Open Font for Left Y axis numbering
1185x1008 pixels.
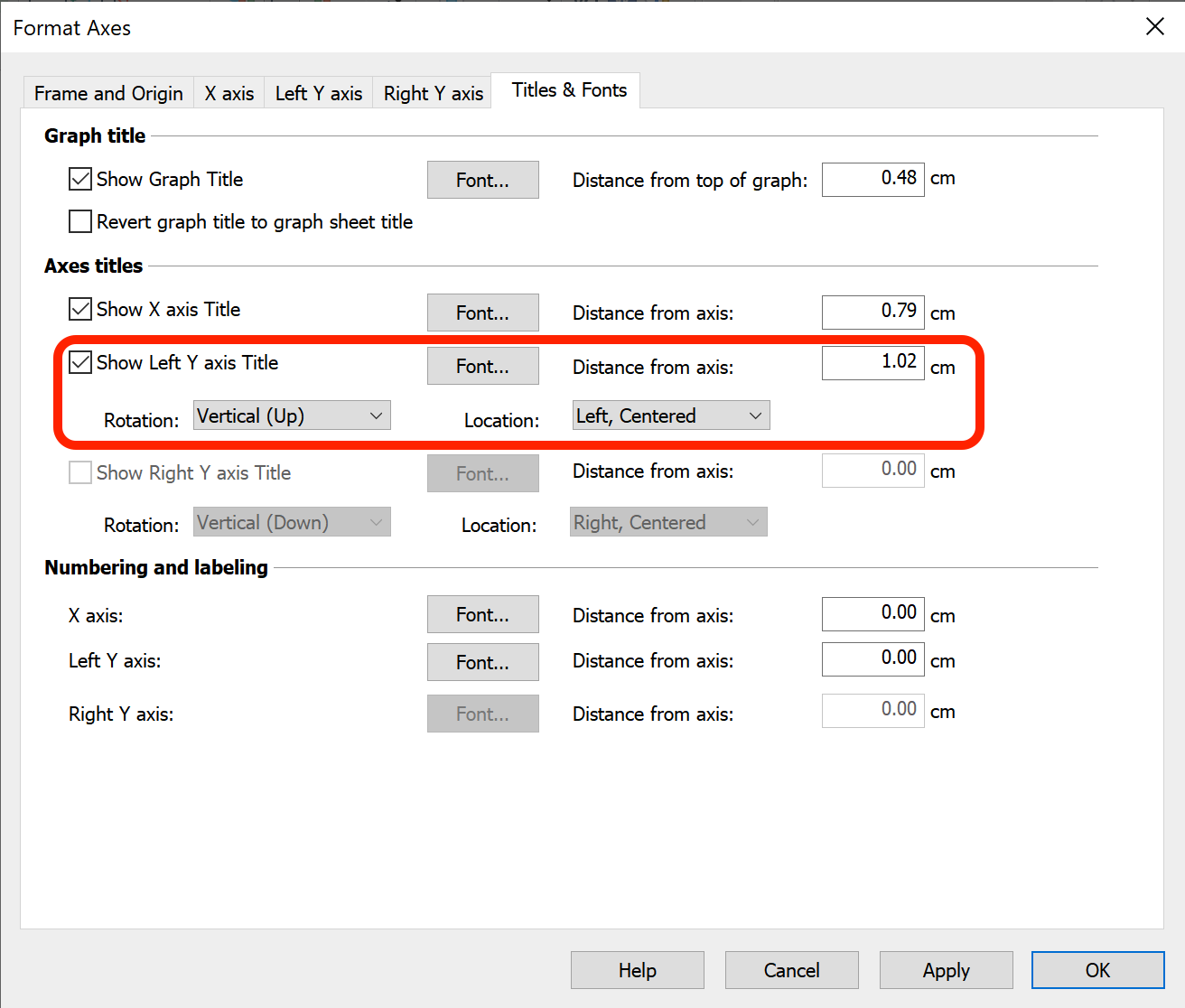click(482, 662)
